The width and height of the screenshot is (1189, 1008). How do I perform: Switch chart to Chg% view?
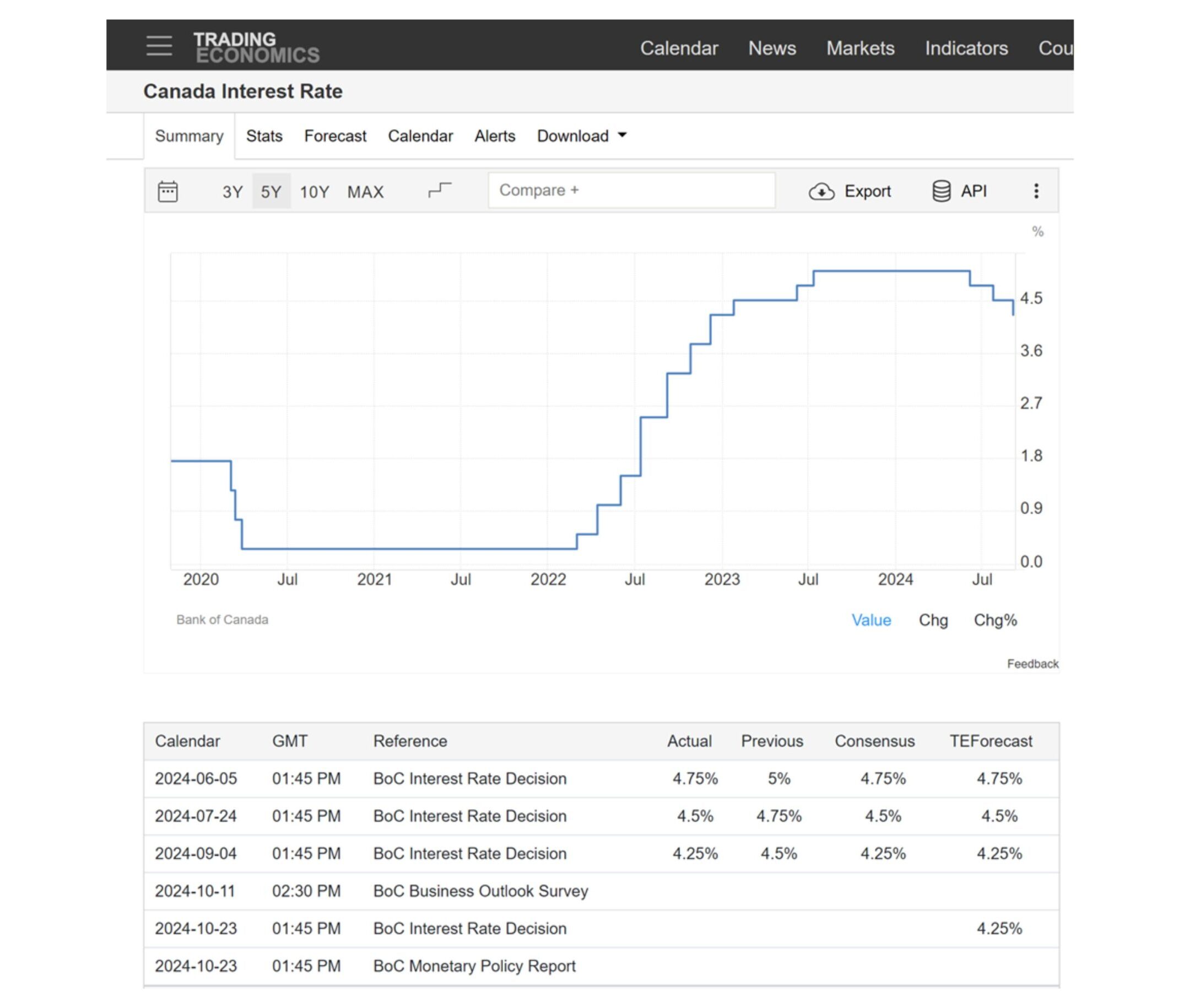pyautogui.click(x=995, y=620)
